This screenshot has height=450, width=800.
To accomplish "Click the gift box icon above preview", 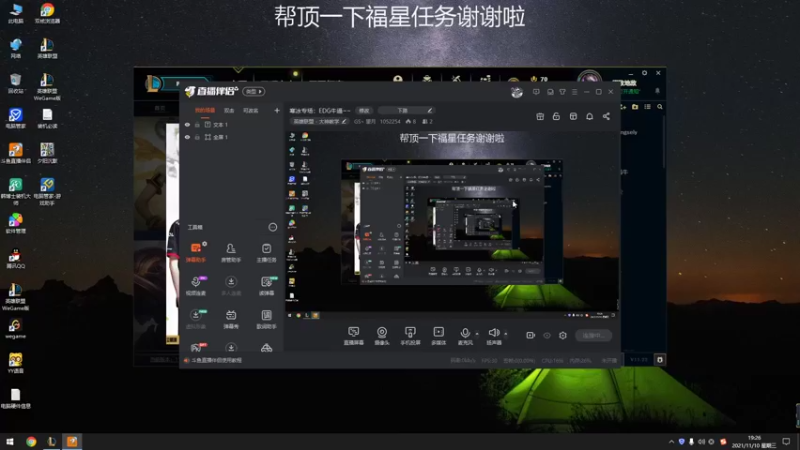I will (x=540, y=116).
